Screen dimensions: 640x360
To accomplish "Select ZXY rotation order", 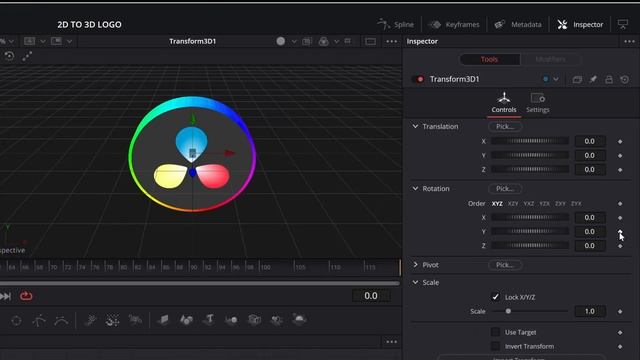I will coord(560,204).
